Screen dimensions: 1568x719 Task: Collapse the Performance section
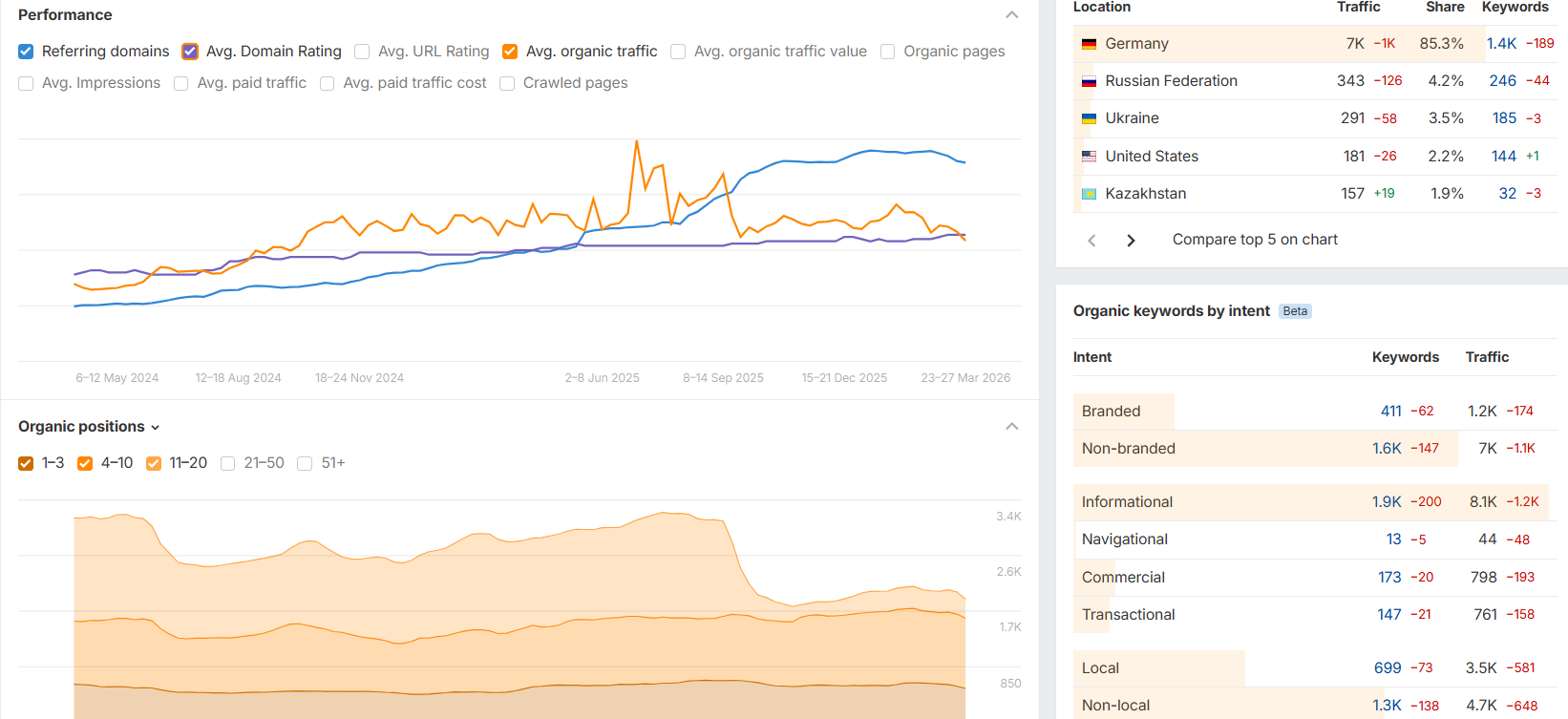tap(1012, 15)
